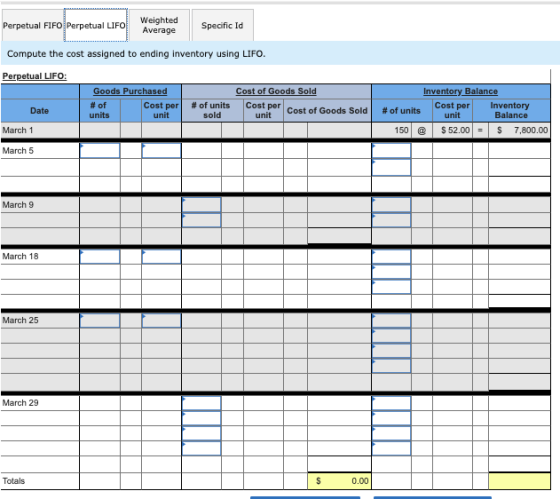Click the Inventory Balance group header
The width and height of the screenshot is (560, 499).
(460, 91)
